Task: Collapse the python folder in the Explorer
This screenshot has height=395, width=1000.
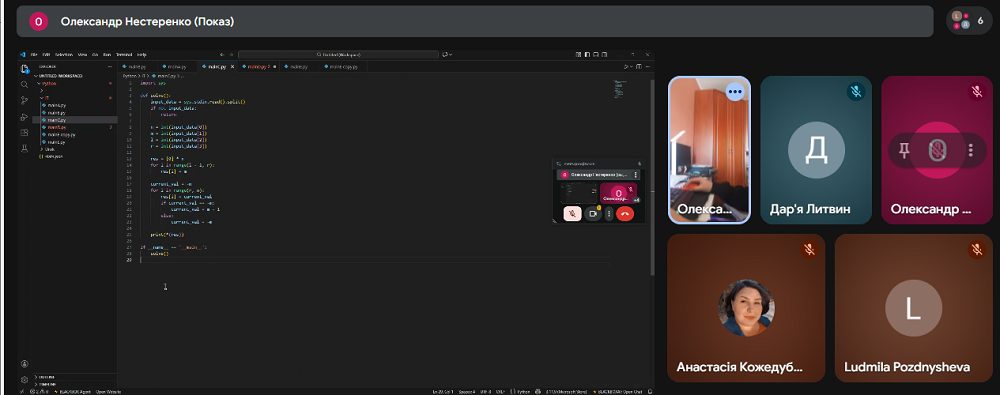Action: [39, 83]
